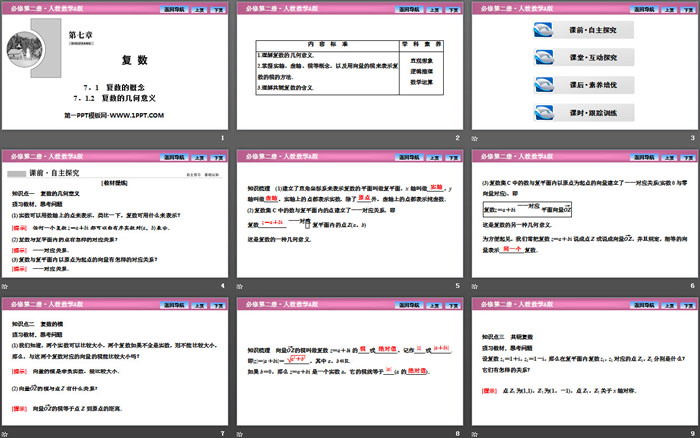The image size is (700, 438).
Task: Click the animation star icon below slide 4
Action: coord(4,286)
